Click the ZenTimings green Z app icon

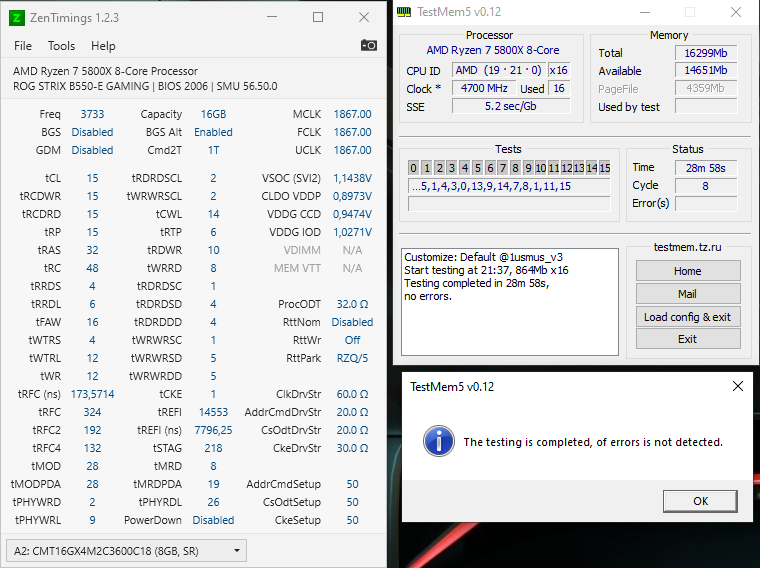coord(17,18)
